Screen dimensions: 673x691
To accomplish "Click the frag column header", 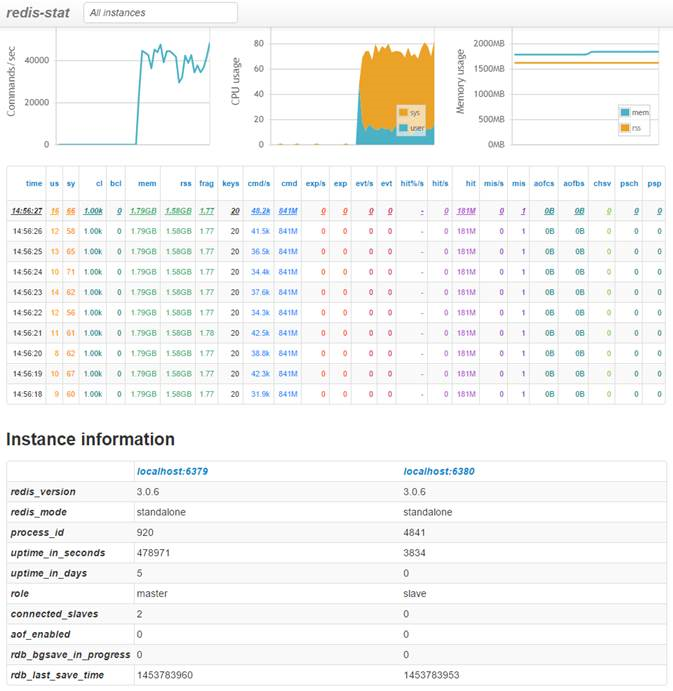I will 206,183.
